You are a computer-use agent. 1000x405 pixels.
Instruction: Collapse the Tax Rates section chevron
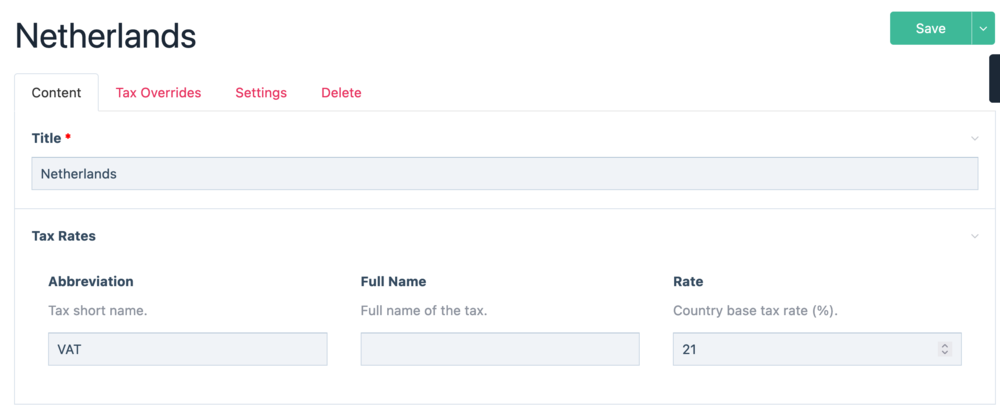[975, 236]
